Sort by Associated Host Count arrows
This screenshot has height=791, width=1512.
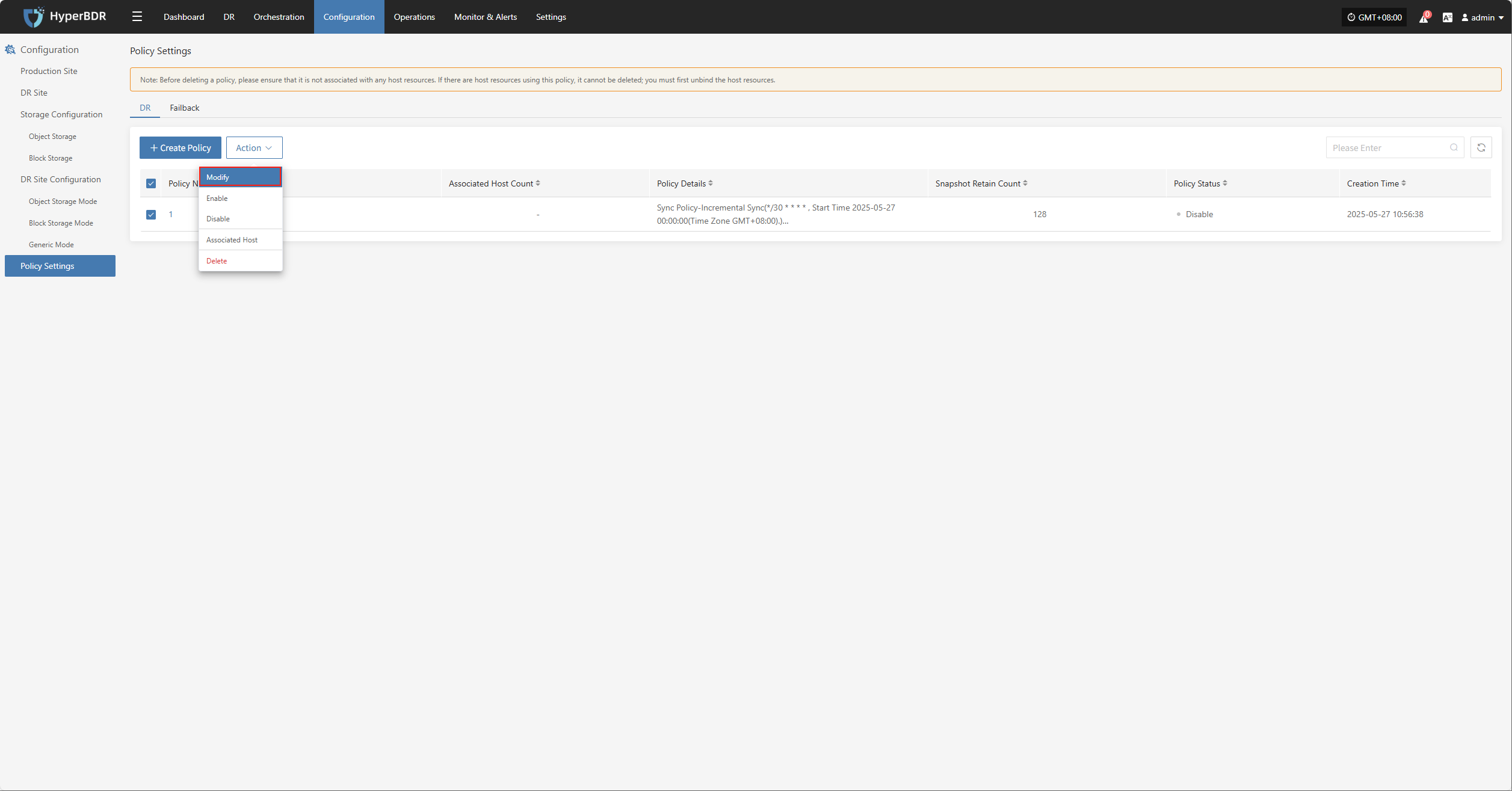538,183
